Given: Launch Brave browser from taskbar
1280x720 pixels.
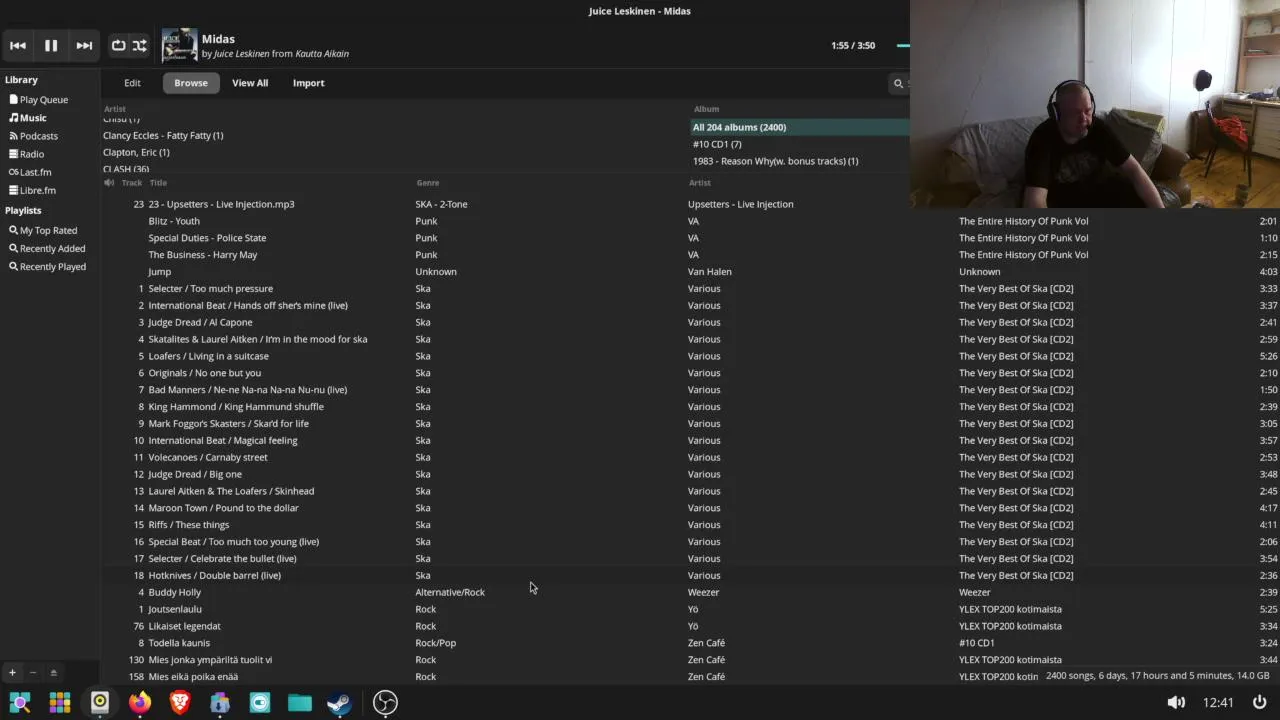Looking at the screenshot, I should point(180,703).
